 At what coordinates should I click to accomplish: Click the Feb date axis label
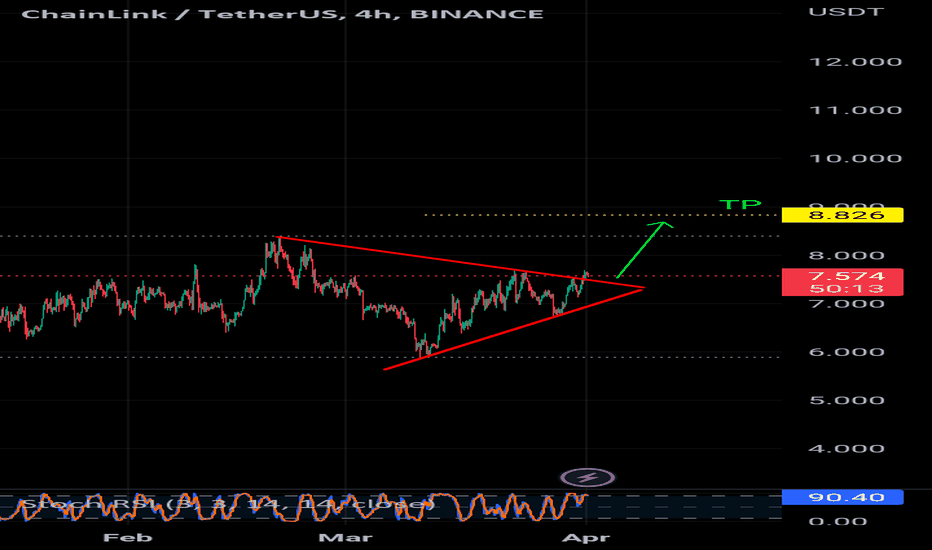tap(128, 538)
